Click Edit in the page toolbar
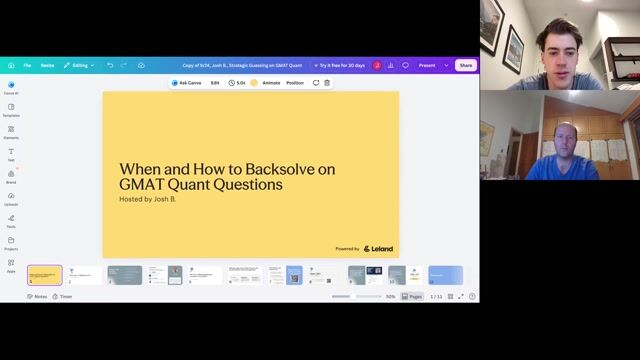Screen dimensions: 640x360 (215, 83)
